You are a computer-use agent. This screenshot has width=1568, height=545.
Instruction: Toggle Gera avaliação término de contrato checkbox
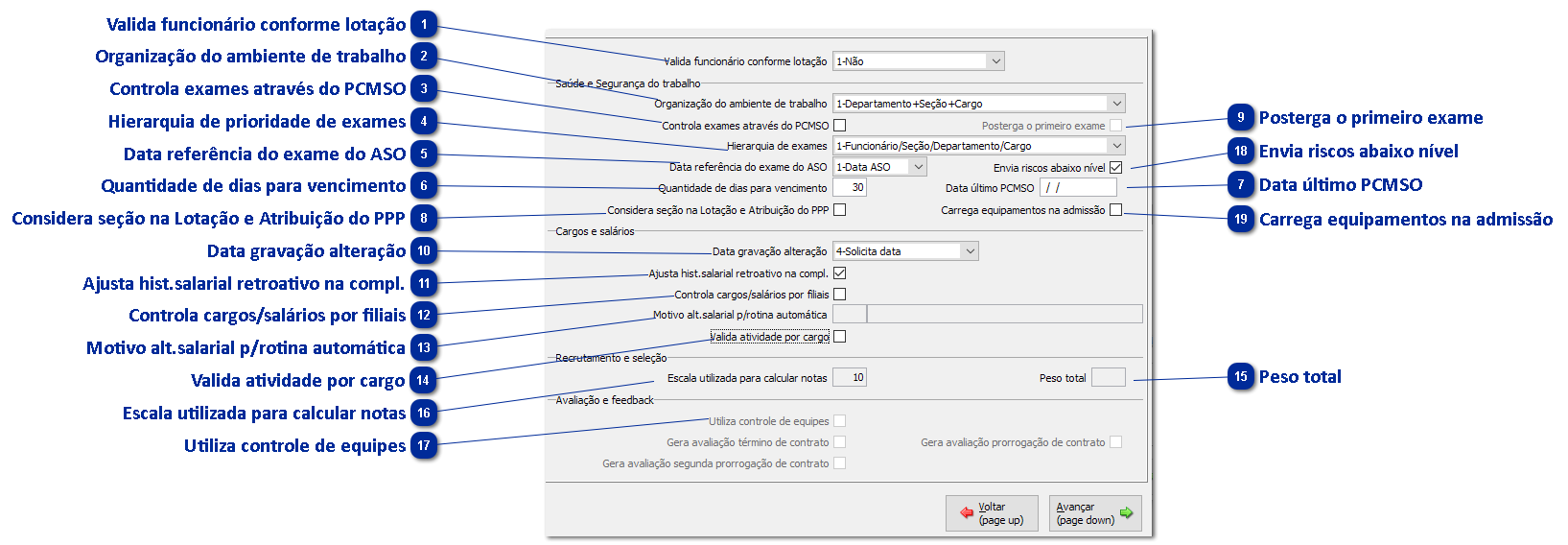840,442
